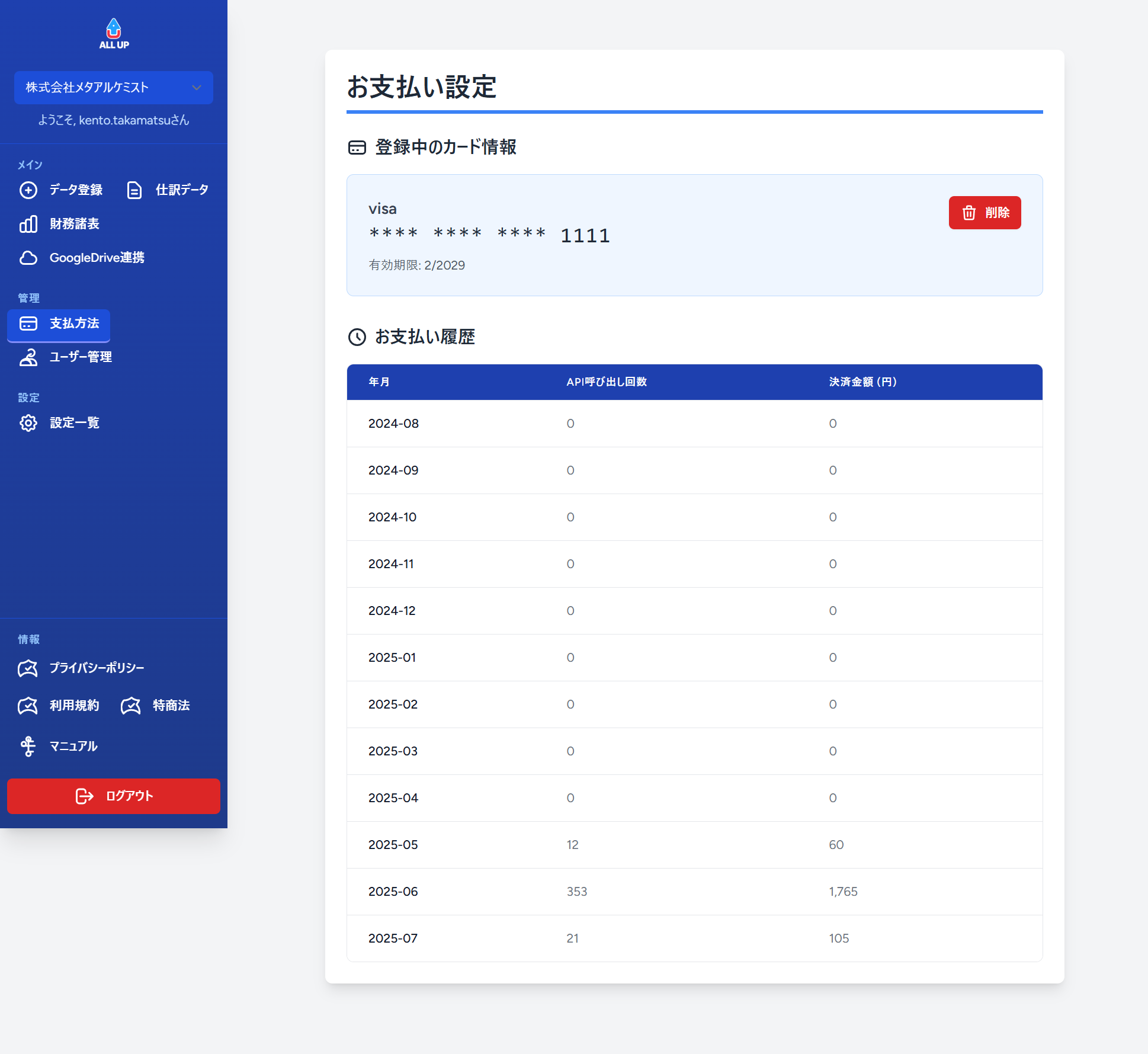Delete the registered visa card
This screenshot has height=1054, width=1148.
click(985, 213)
